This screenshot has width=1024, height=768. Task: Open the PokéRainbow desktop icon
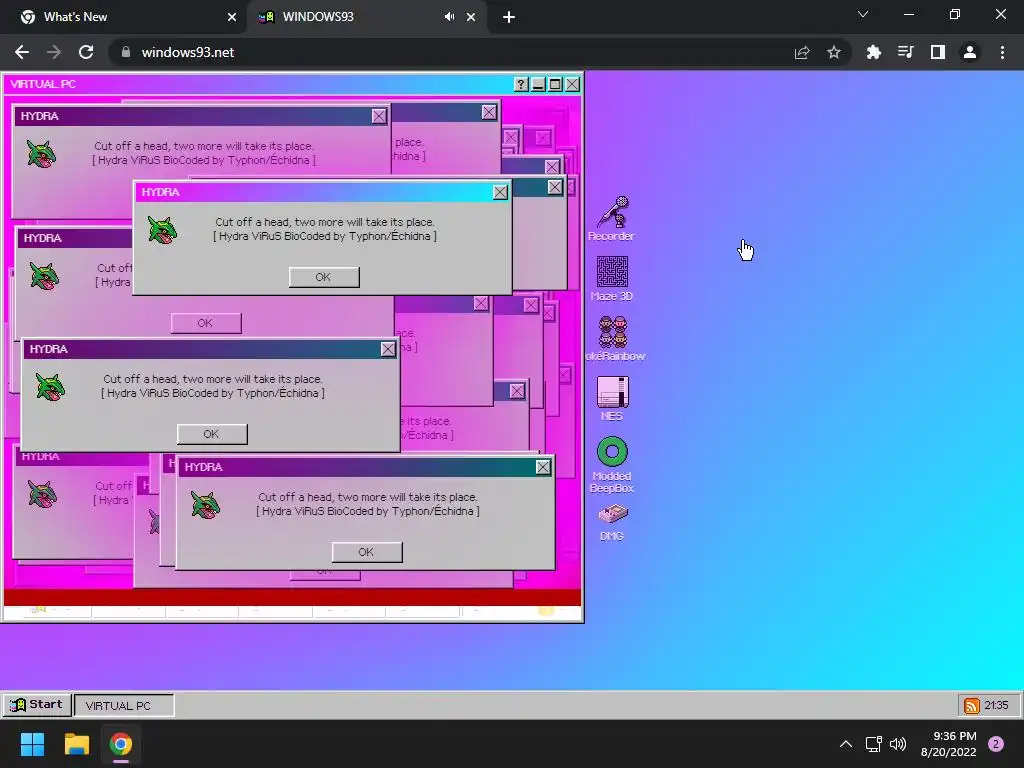tap(614, 338)
